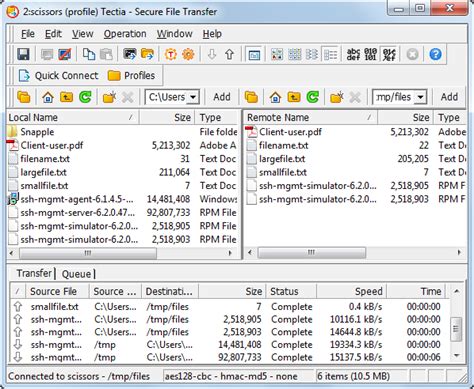Sort transfers by Status column
Image resolution: width=474 pixels, height=389 pixels.
(291, 291)
